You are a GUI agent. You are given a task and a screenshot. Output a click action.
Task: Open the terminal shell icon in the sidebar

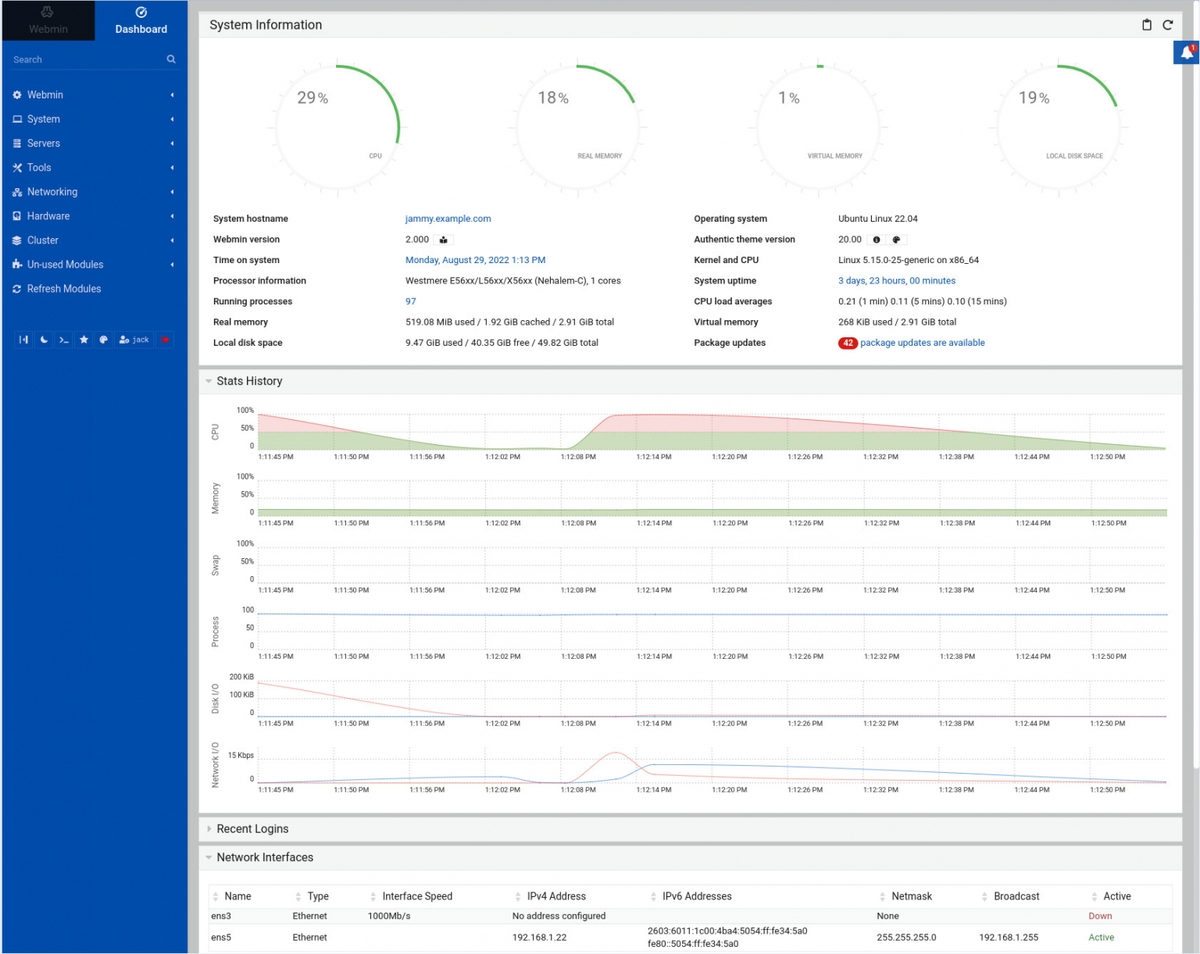pyautogui.click(x=63, y=339)
